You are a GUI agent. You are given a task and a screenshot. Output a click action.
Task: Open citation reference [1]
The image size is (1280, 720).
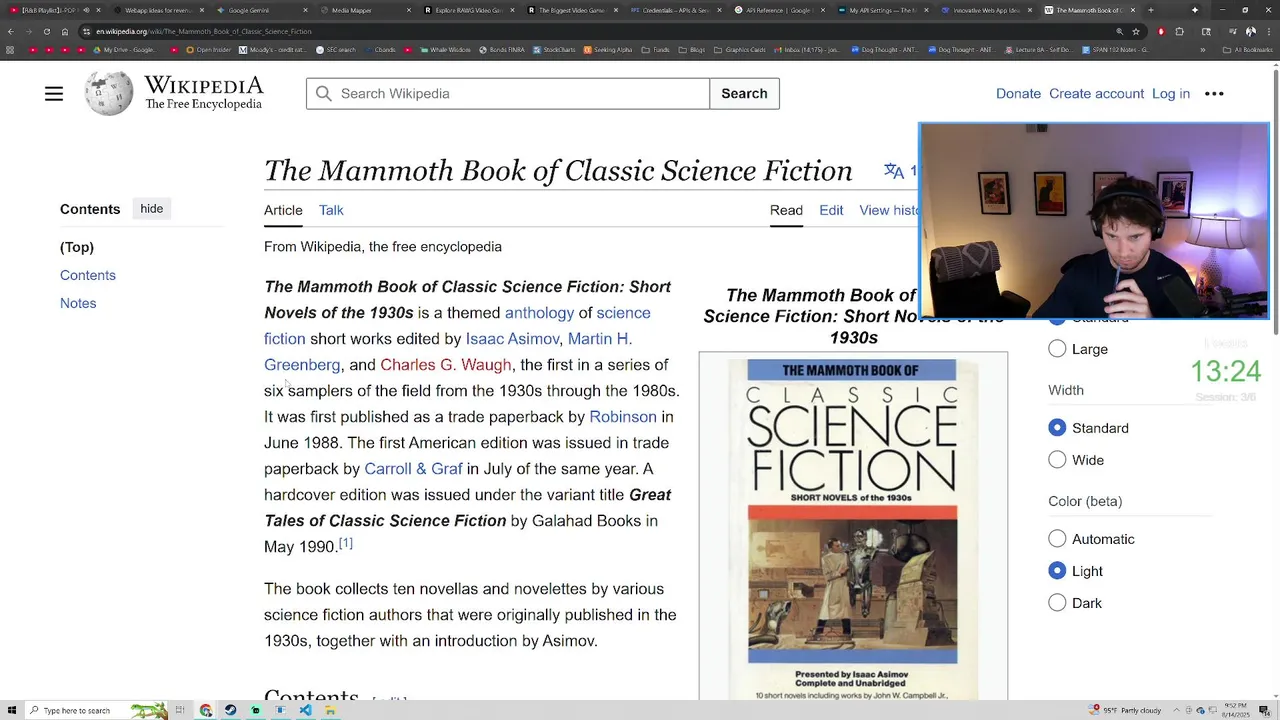tap(345, 543)
